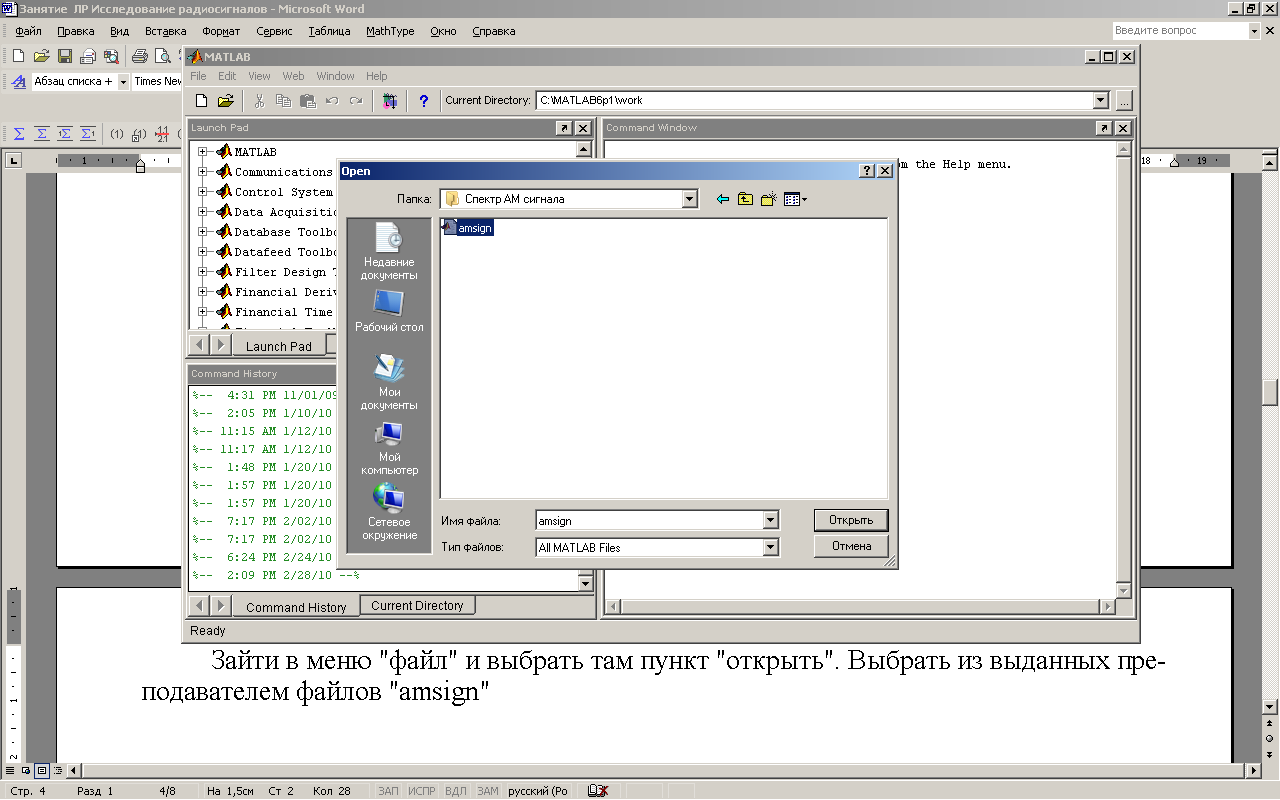Switch Word to Print Layout view button
This screenshot has width=1280, height=800.
click(x=42, y=771)
